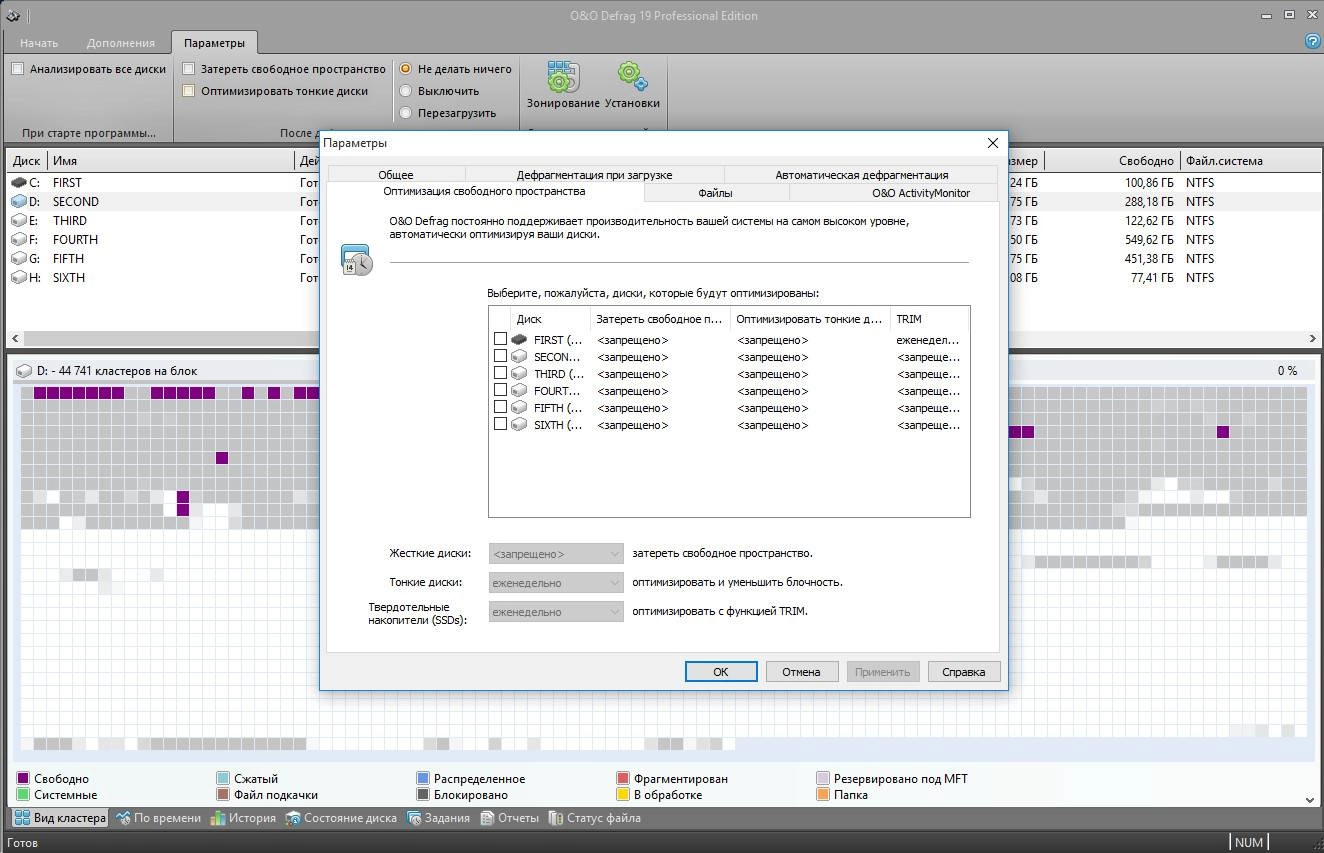
Task: Click the В обработке yellow legend swatch
Action: coord(623,795)
